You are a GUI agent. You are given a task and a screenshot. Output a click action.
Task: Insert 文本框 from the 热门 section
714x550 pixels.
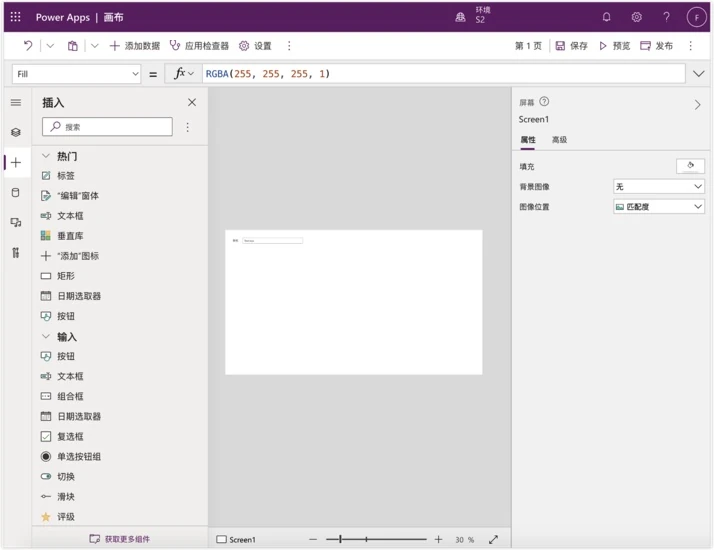pyautogui.click(x=62, y=216)
